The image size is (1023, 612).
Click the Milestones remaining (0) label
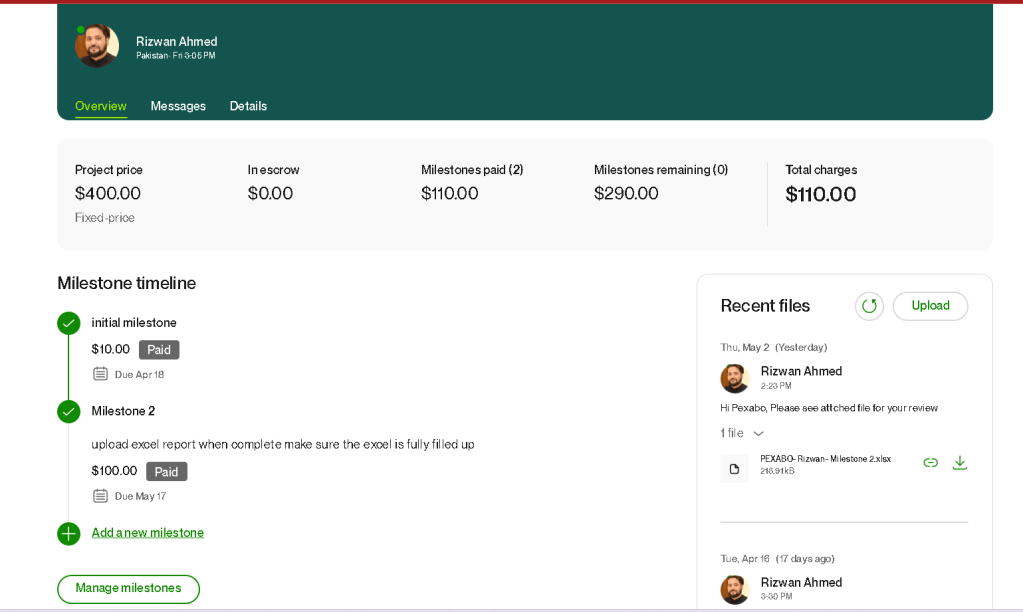(661, 170)
